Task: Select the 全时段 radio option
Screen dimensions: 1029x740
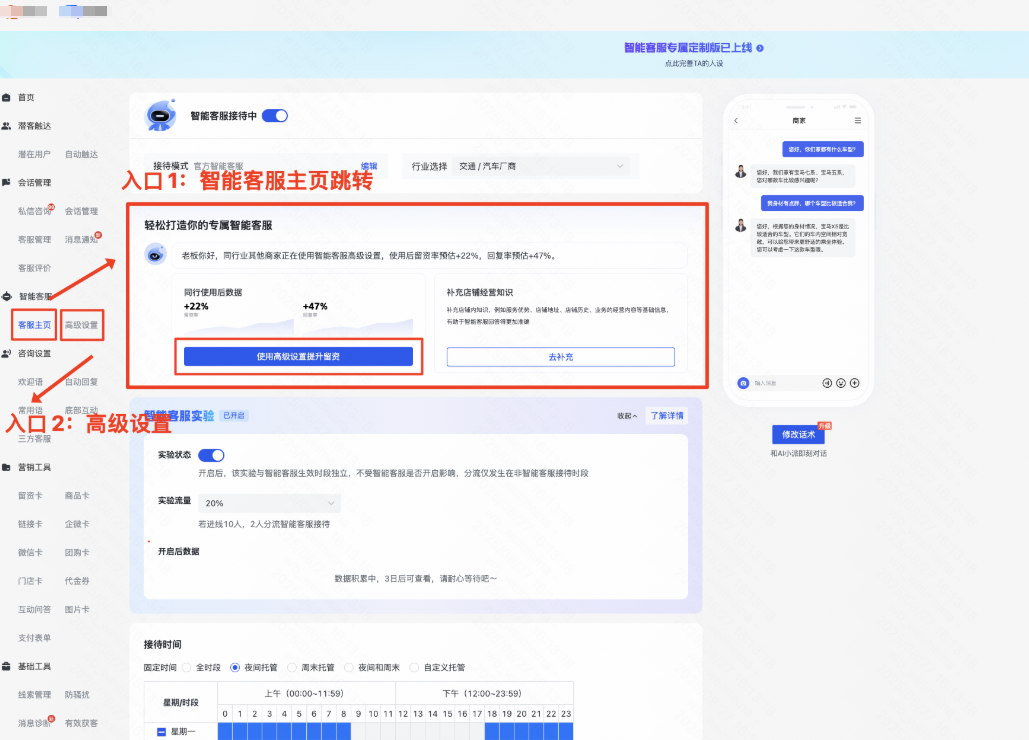Action: (x=198, y=667)
